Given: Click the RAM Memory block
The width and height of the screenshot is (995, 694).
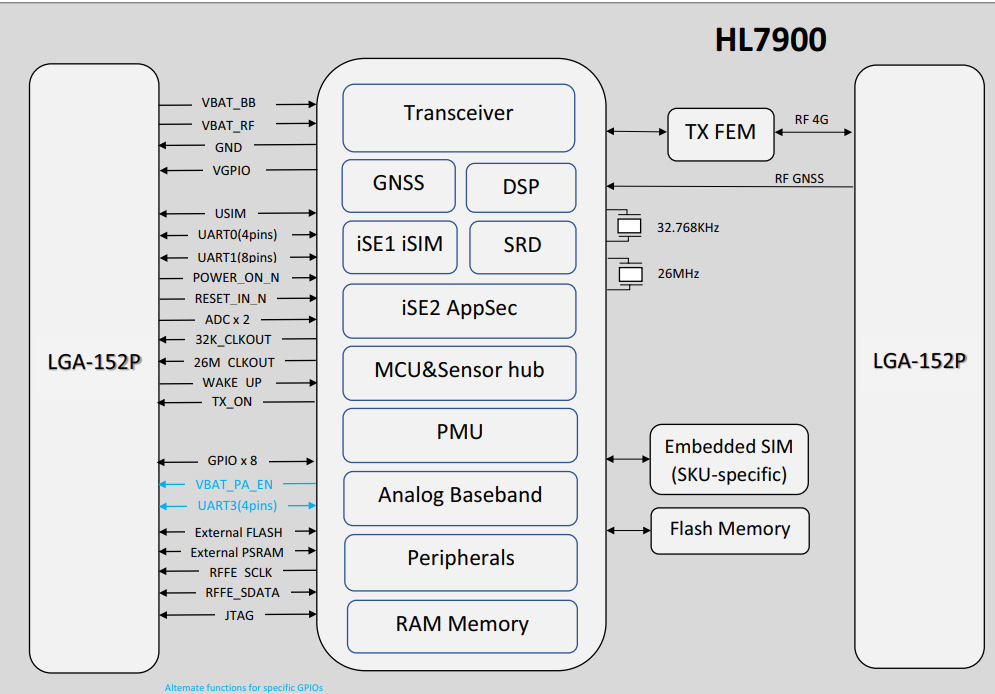Looking at the screenshot, I should (462, 627).
